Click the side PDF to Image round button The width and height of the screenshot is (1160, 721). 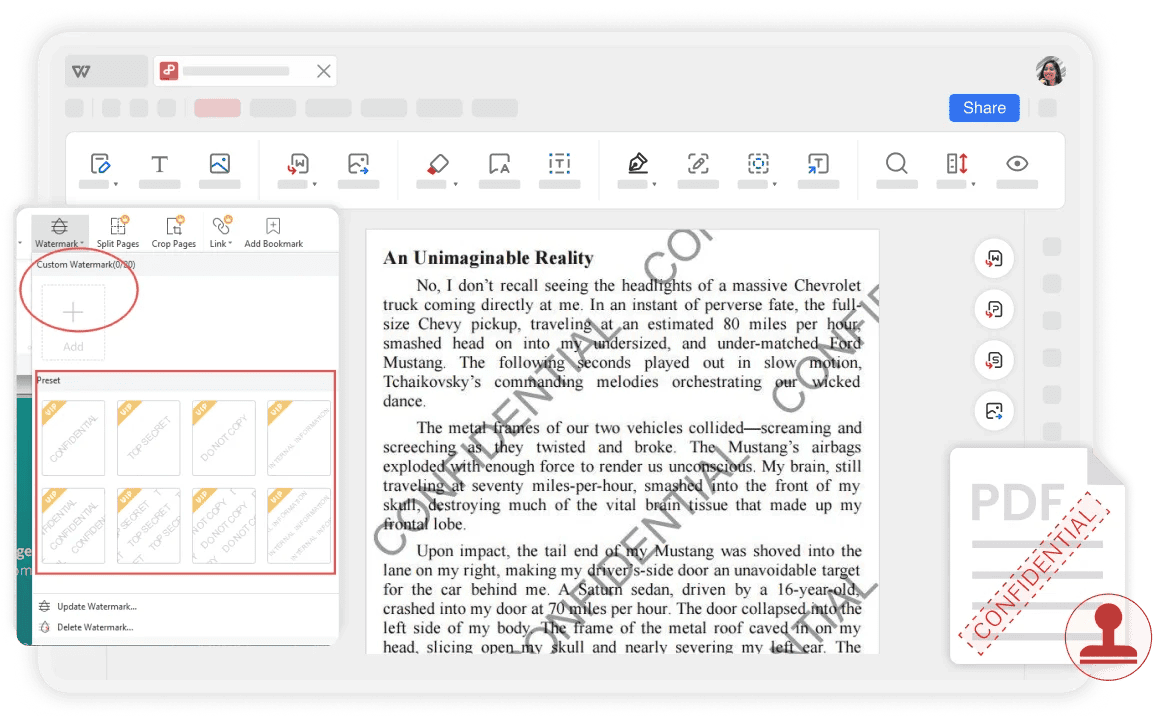click(x=994, y=411)
